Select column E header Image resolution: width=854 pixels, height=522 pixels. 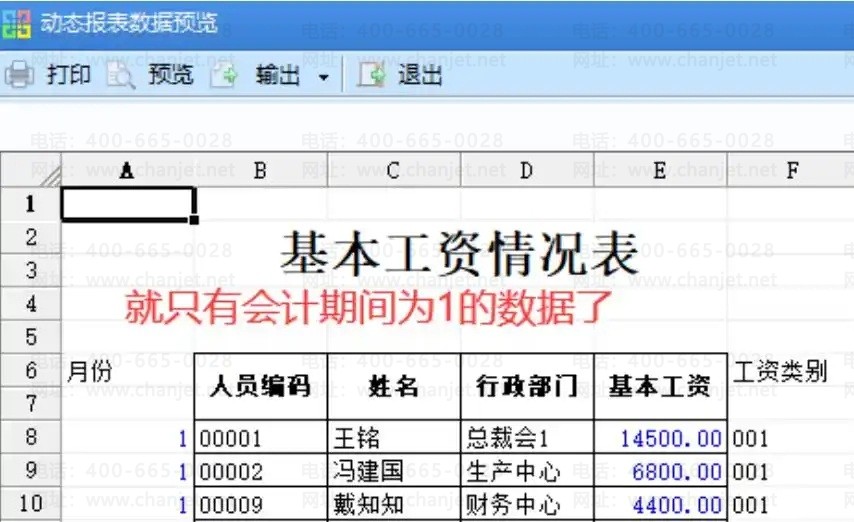coord(660,171)
